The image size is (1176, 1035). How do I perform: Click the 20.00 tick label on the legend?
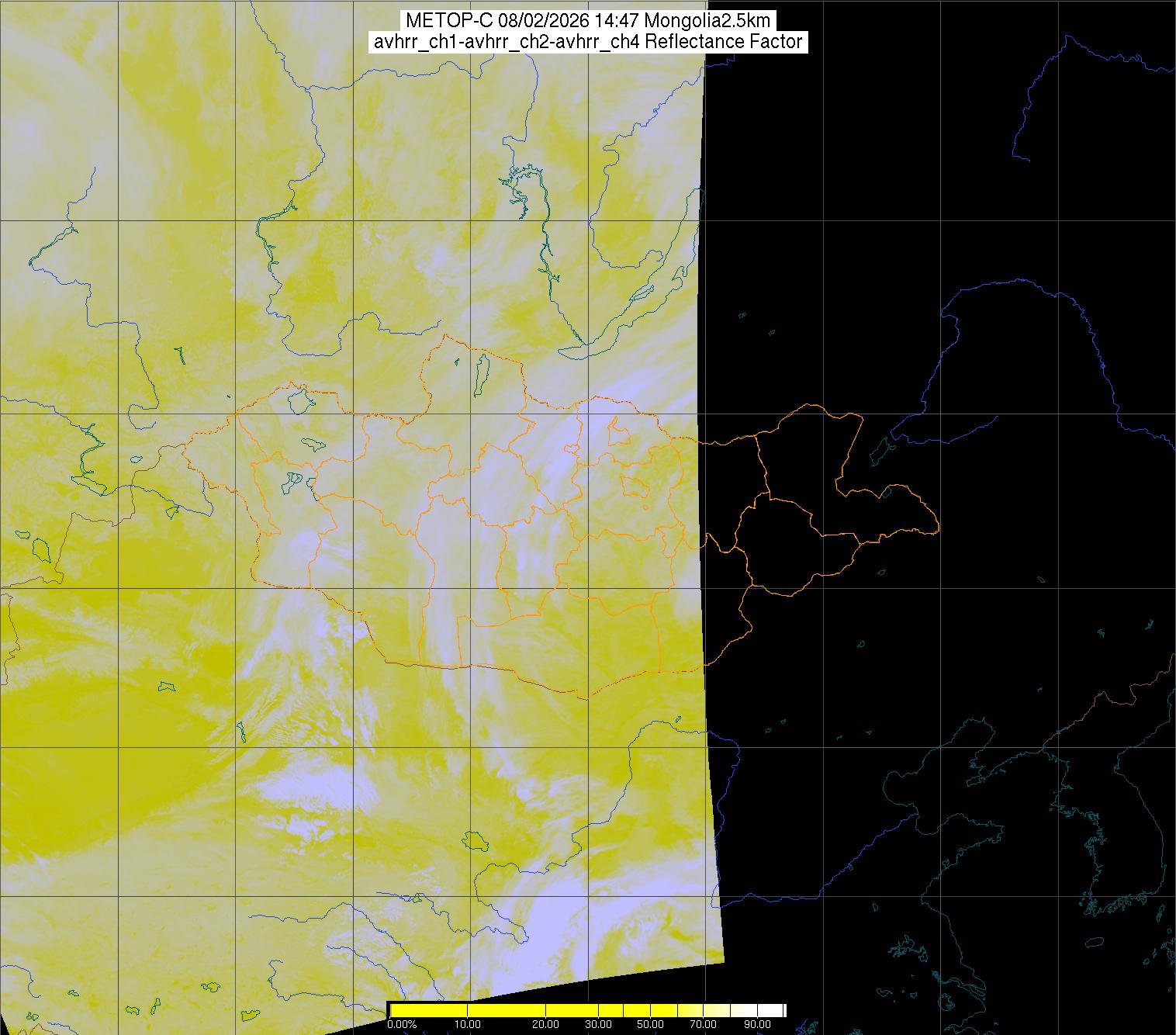click(x=546, y=1025)
